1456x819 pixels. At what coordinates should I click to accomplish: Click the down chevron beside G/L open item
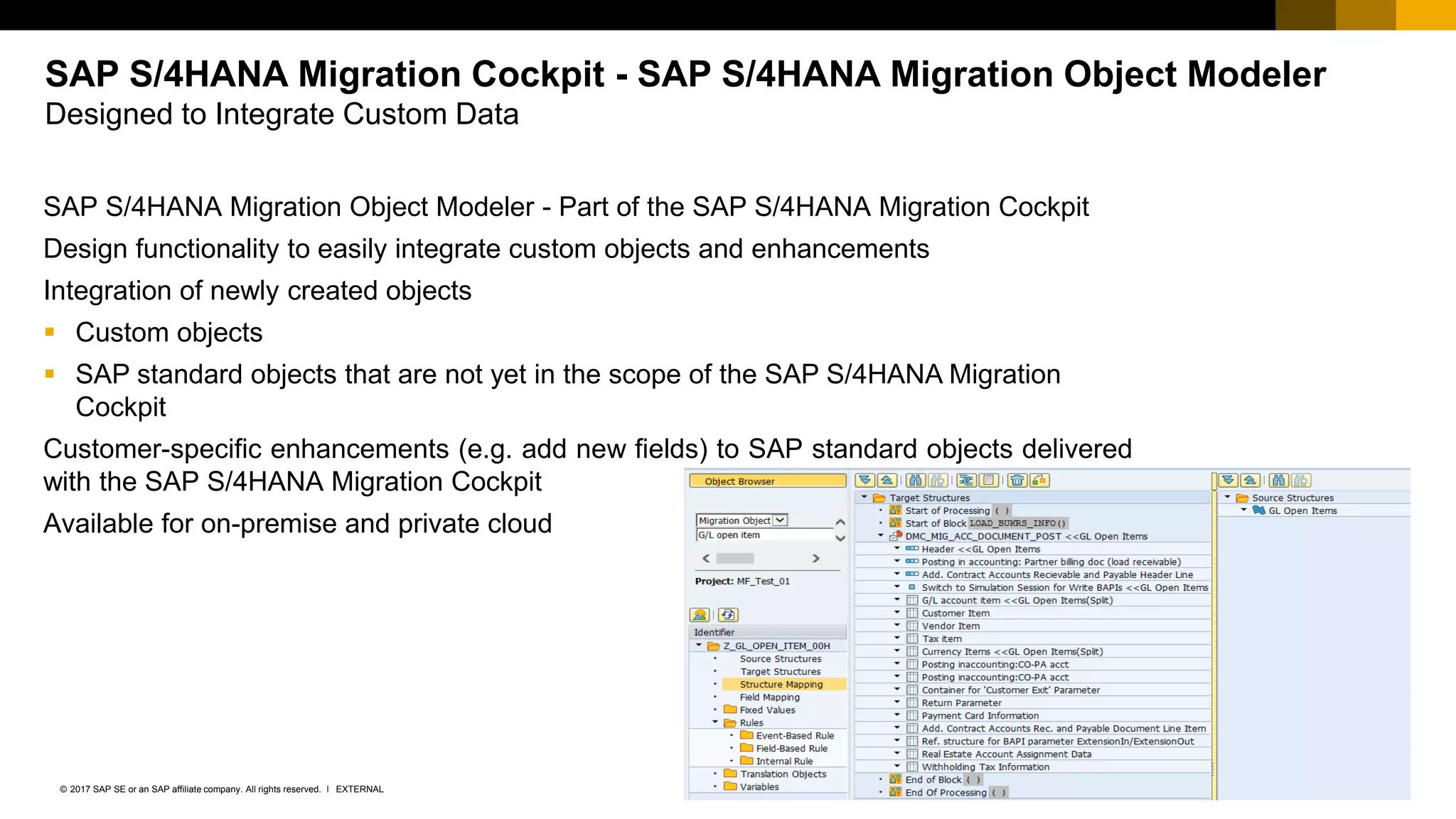click(x=840, y=538)
